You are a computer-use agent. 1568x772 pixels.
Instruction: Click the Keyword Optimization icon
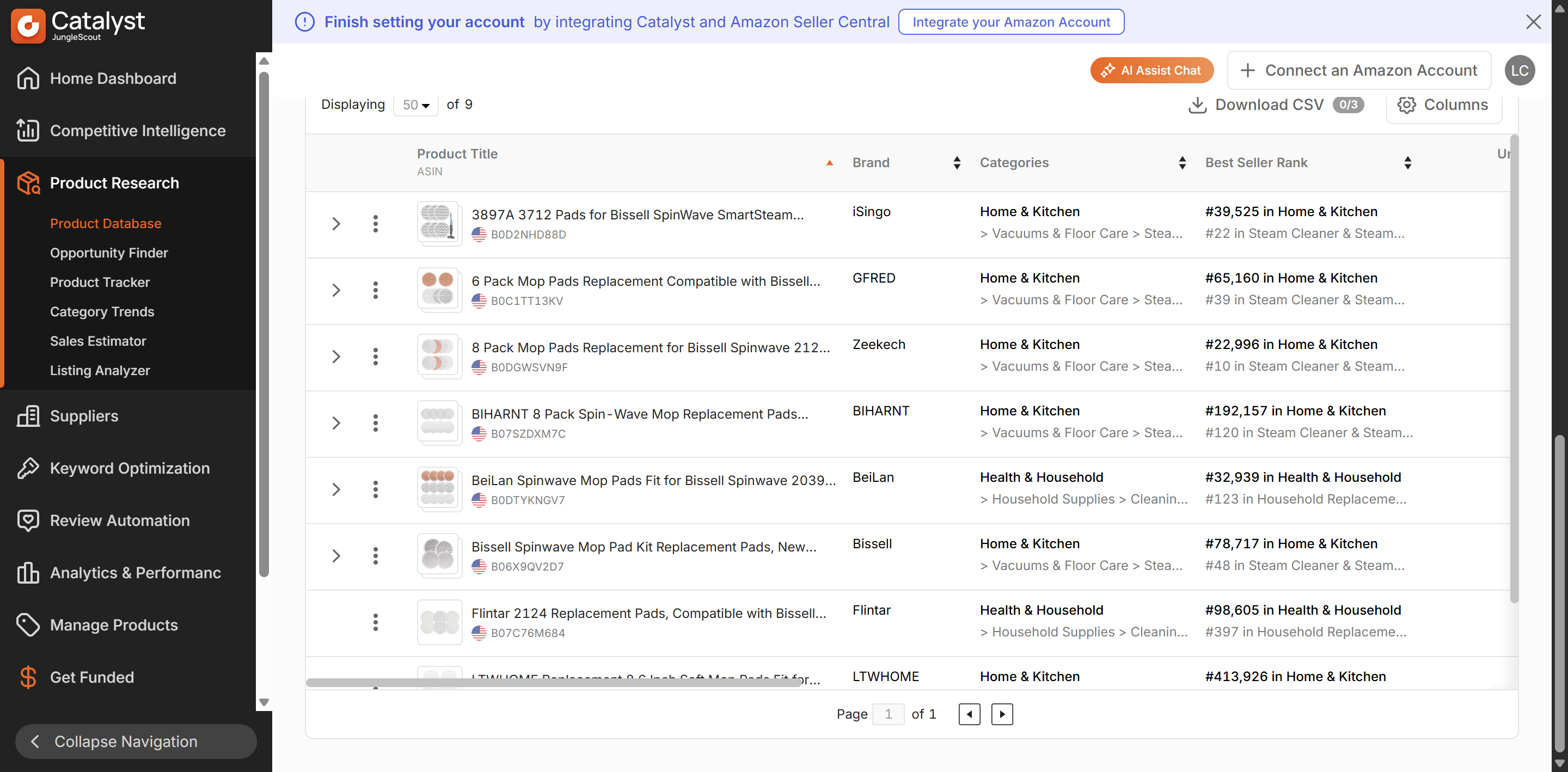pyautogui.click(x=28, y=468)
